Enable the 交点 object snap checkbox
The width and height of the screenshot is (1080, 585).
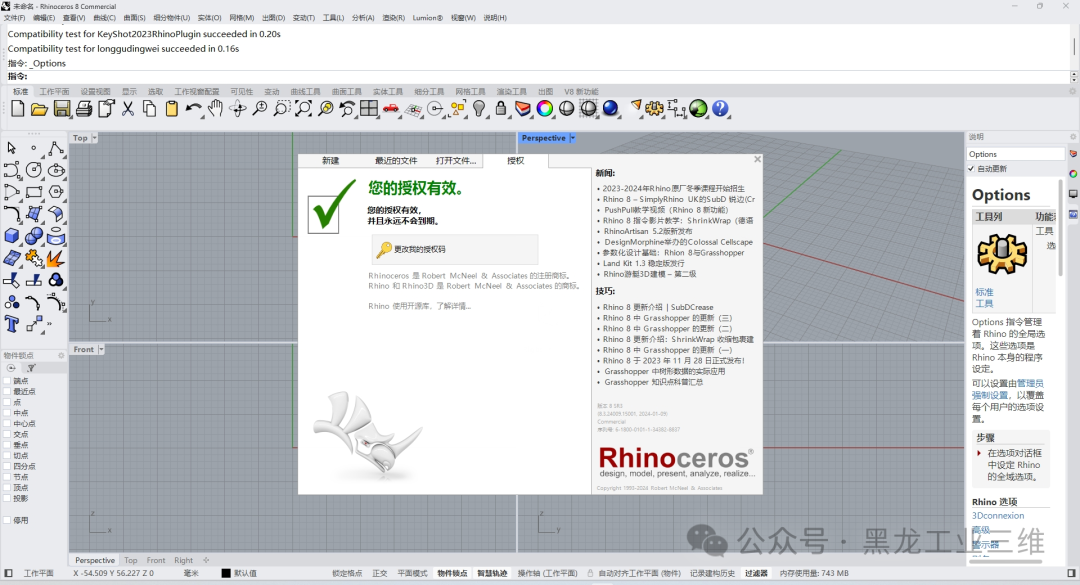[x=8, y=434]
